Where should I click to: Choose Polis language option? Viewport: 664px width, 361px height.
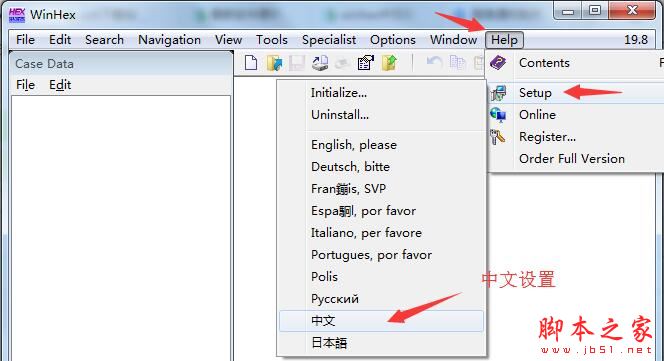381,277
